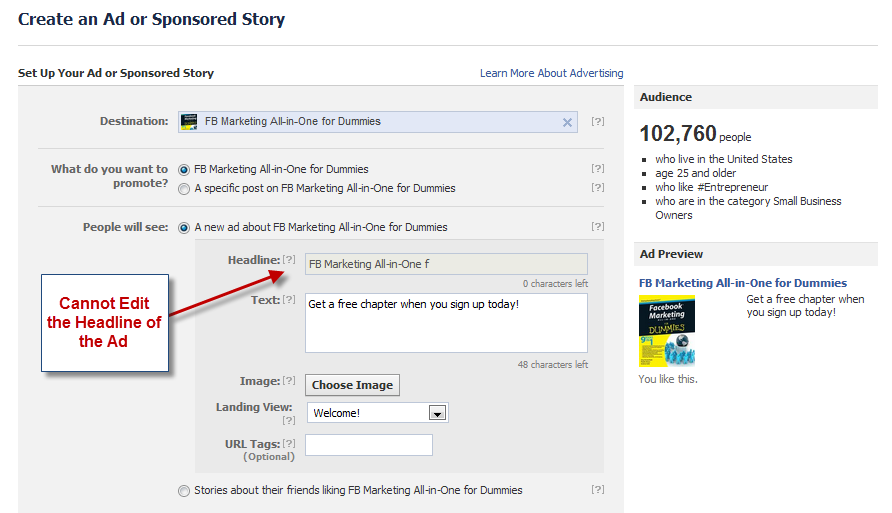Click the help [?] next to Text label
The width and height of the screenshot is (892, 513).
pyautogui.click(x=289, y=299)
